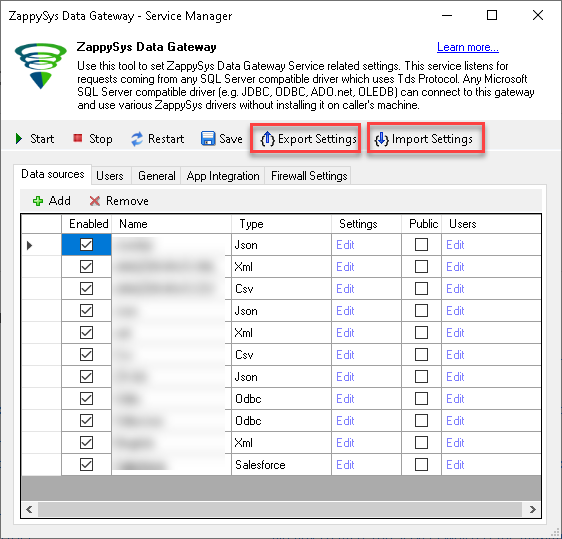Screen dimensions: 562x539
Task: Edit settings for the Salesforce data source
Action: (345, 465)
